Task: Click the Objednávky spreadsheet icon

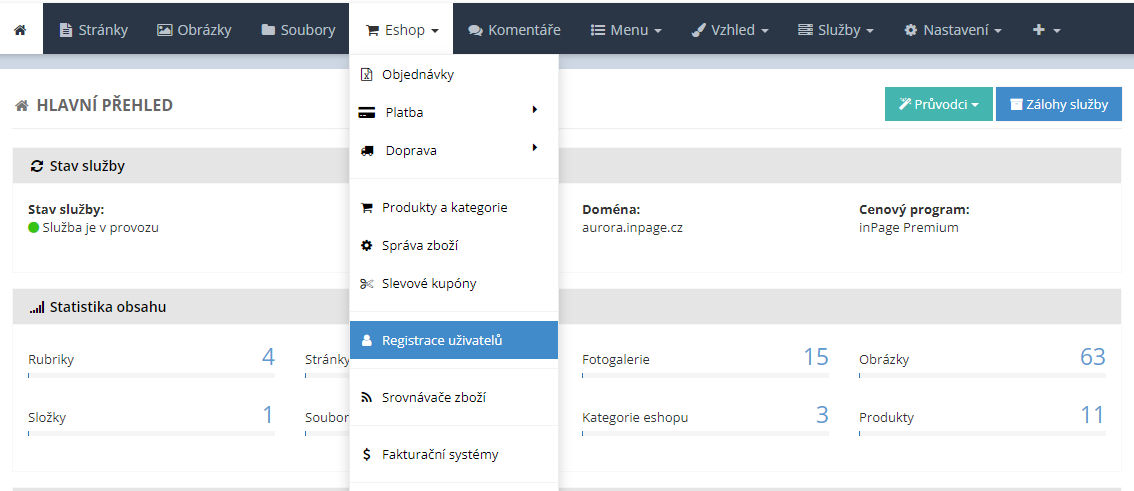Action: tap(366, 75)
